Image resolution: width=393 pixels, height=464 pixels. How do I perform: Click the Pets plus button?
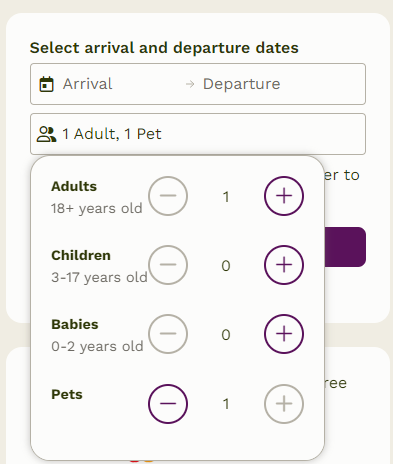[284, 404]
